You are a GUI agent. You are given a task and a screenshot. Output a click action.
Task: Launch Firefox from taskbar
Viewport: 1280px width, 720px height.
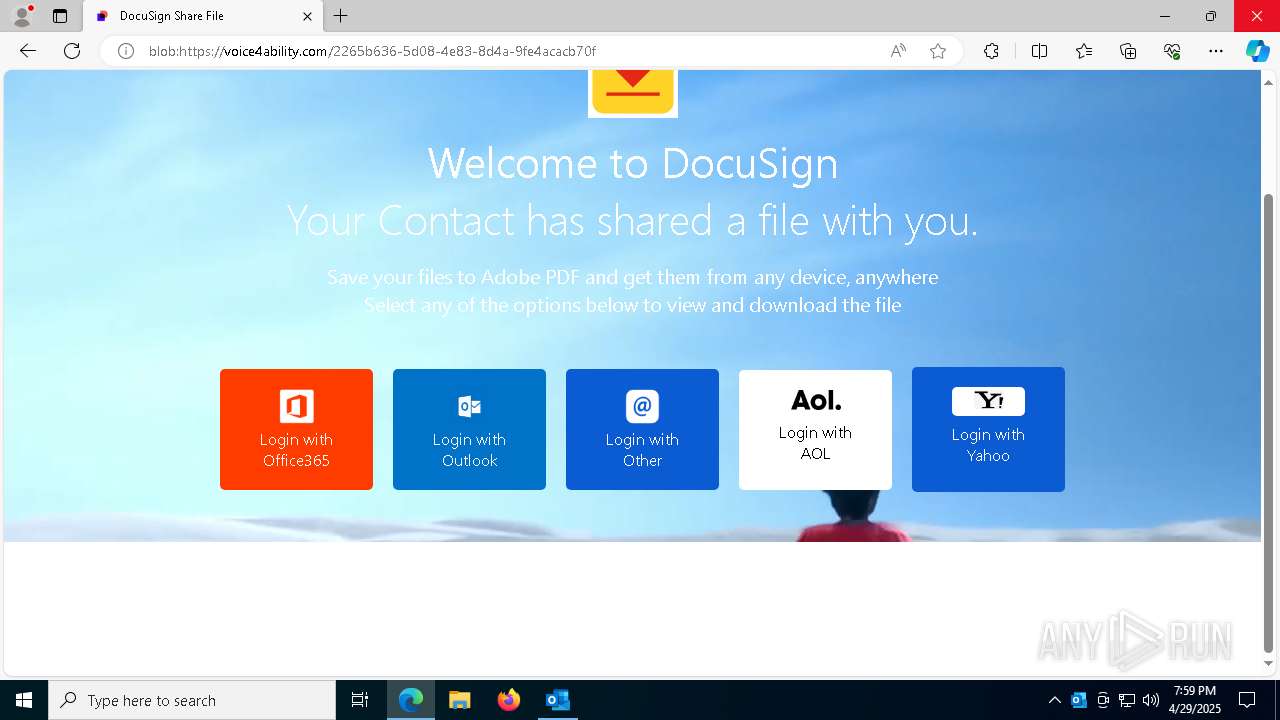click(x=509, y=700)
